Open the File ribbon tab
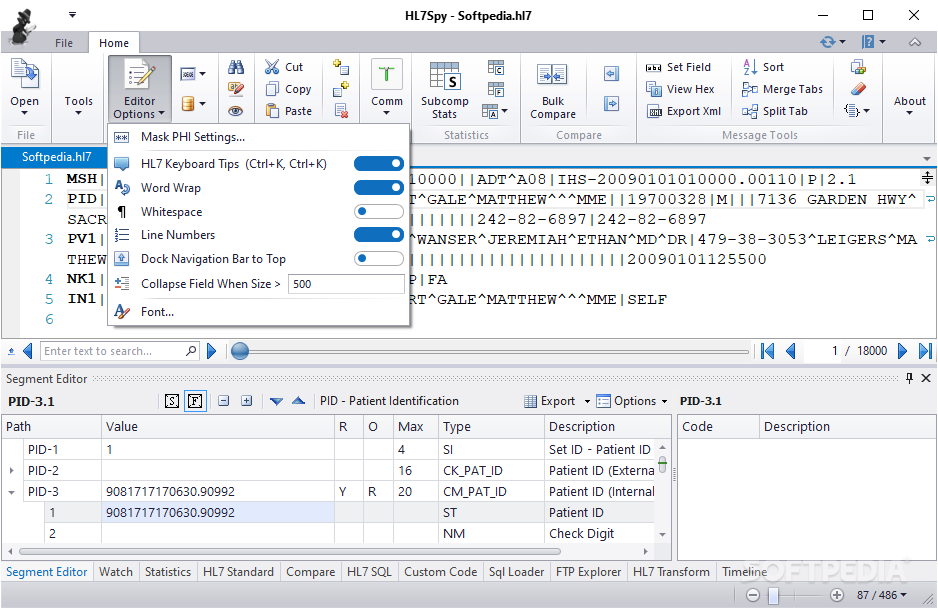This screenshot has height=609, width=938. click(63, 43)
